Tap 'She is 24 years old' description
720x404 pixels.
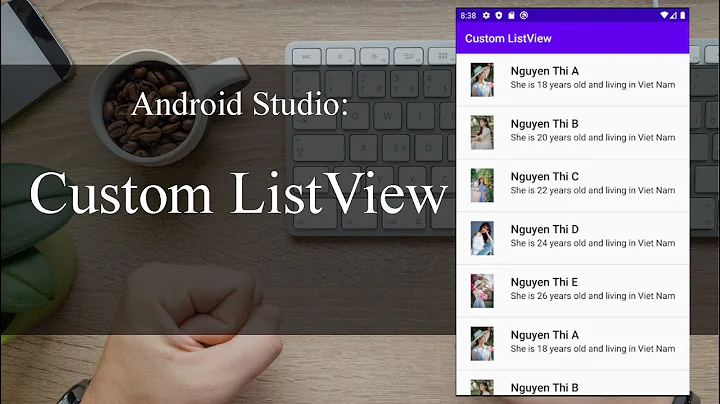[593, 243]
